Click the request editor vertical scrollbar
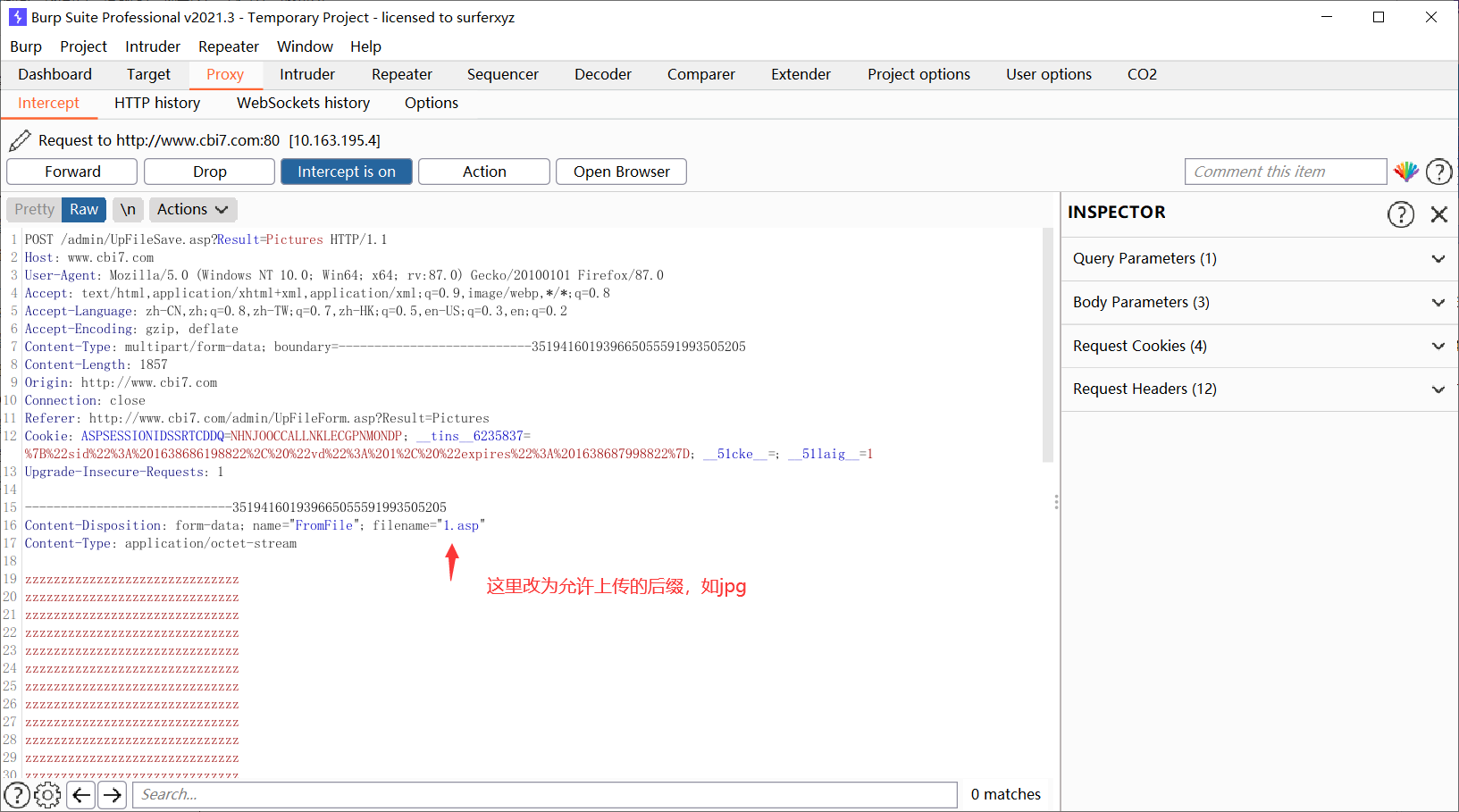 click(1048, 345)
